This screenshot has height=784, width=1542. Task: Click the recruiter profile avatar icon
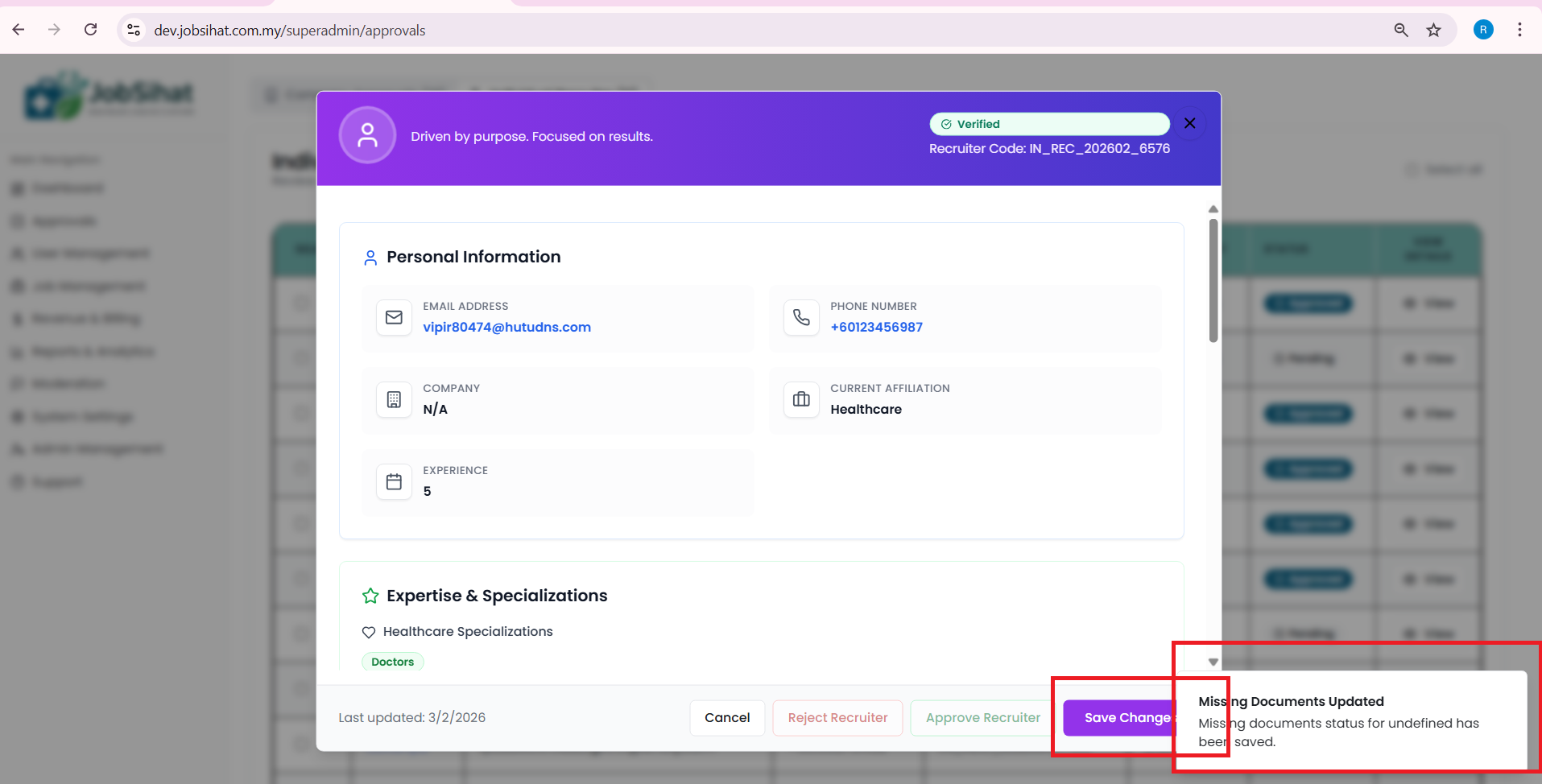(367, 135)
